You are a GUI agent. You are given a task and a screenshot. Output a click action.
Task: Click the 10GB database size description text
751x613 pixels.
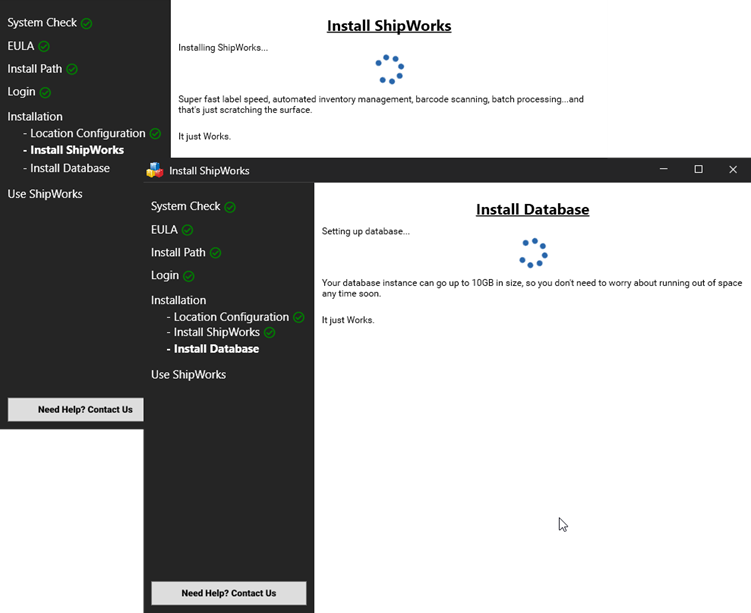532,288
